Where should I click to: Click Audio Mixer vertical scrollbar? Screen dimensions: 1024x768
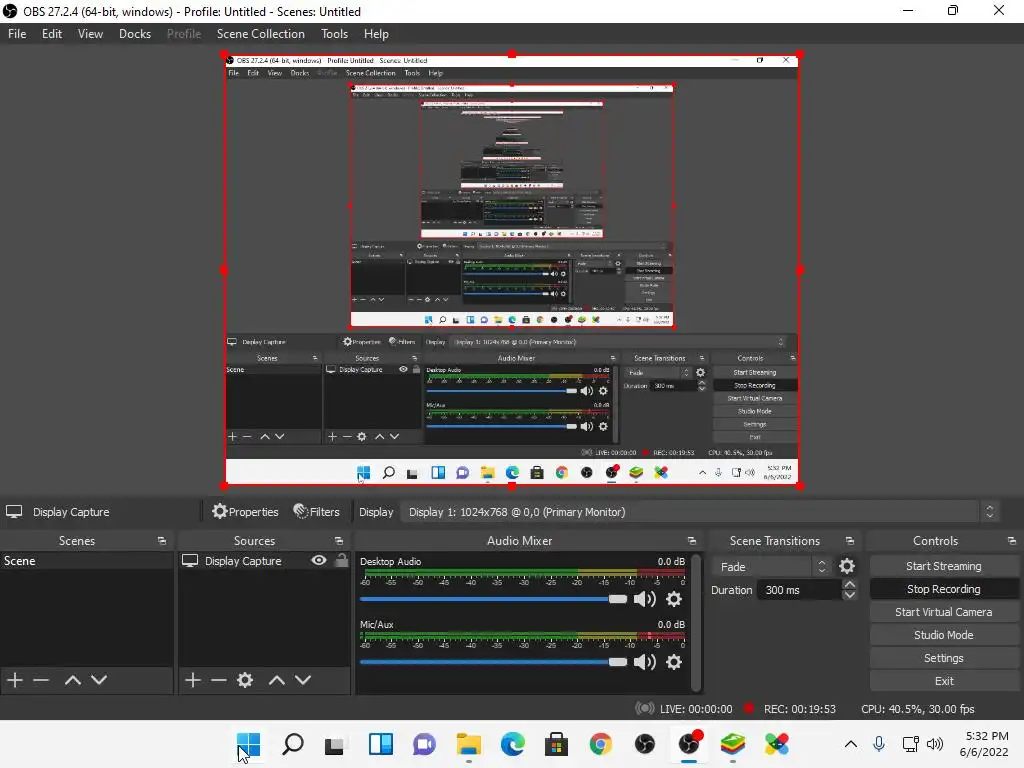click(696, 622)
